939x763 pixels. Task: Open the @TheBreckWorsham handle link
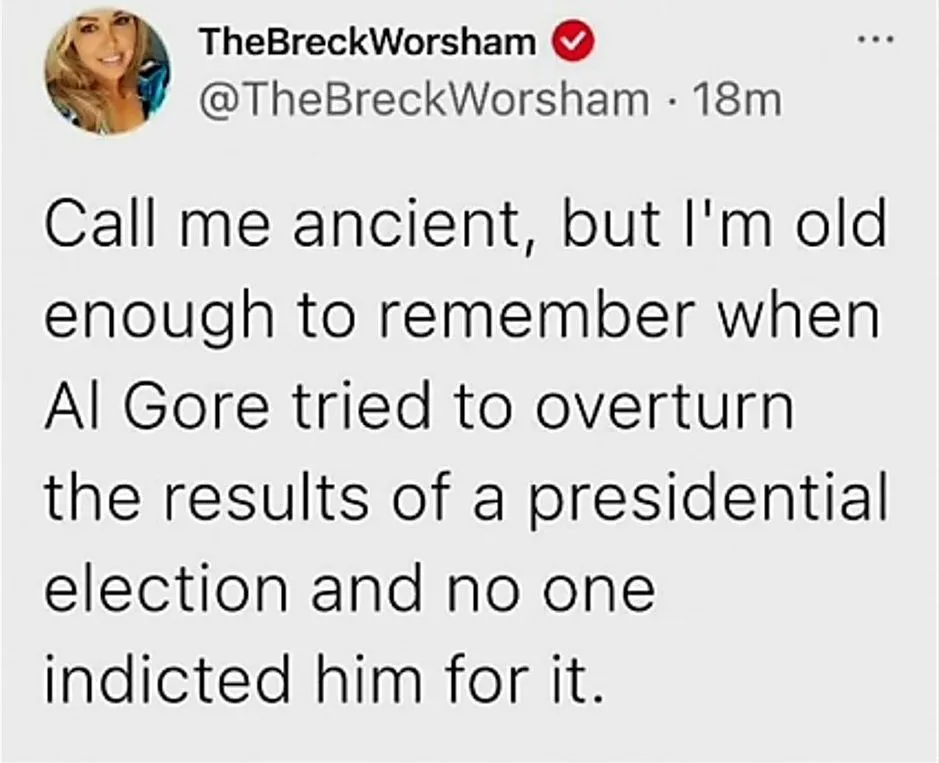point(423,98)
